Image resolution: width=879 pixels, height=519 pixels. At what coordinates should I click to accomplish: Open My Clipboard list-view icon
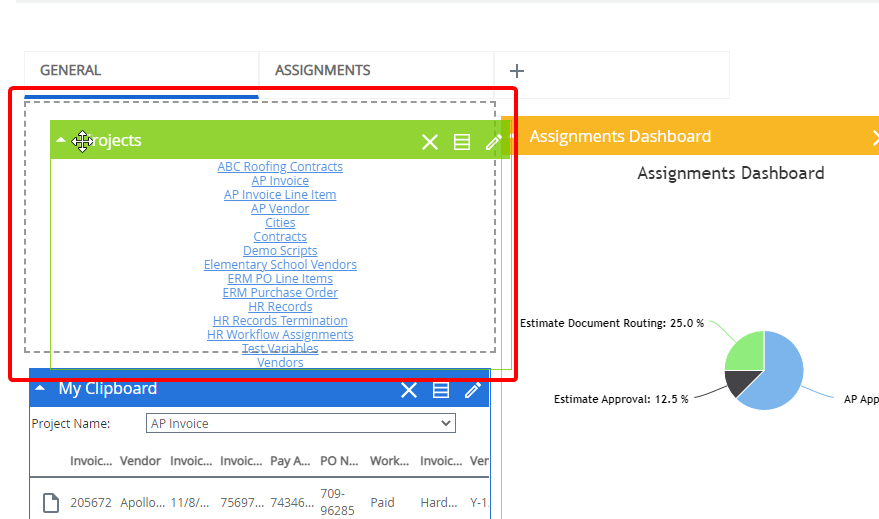[441, 390]
